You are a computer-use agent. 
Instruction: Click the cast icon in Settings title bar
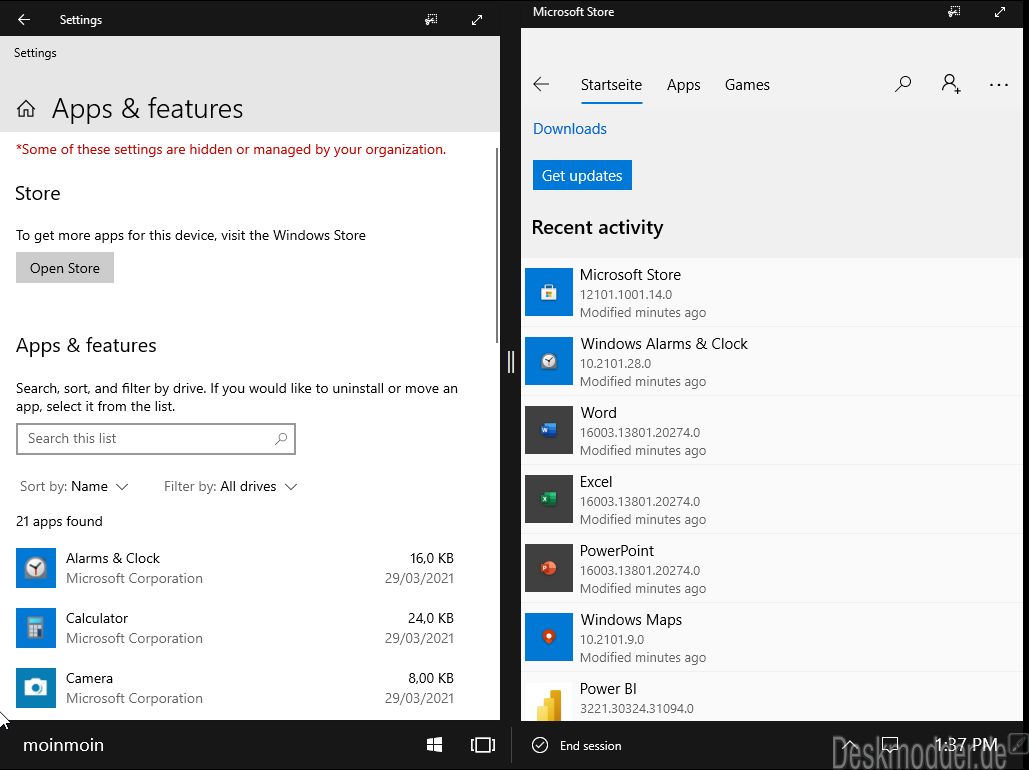tap(431, 20)
